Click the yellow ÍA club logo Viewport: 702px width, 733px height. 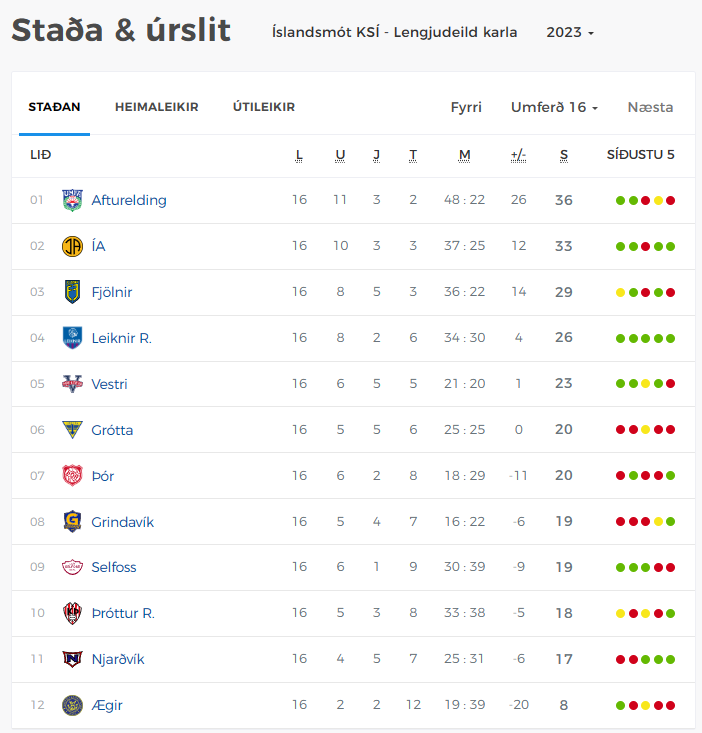tap(72, 246)
